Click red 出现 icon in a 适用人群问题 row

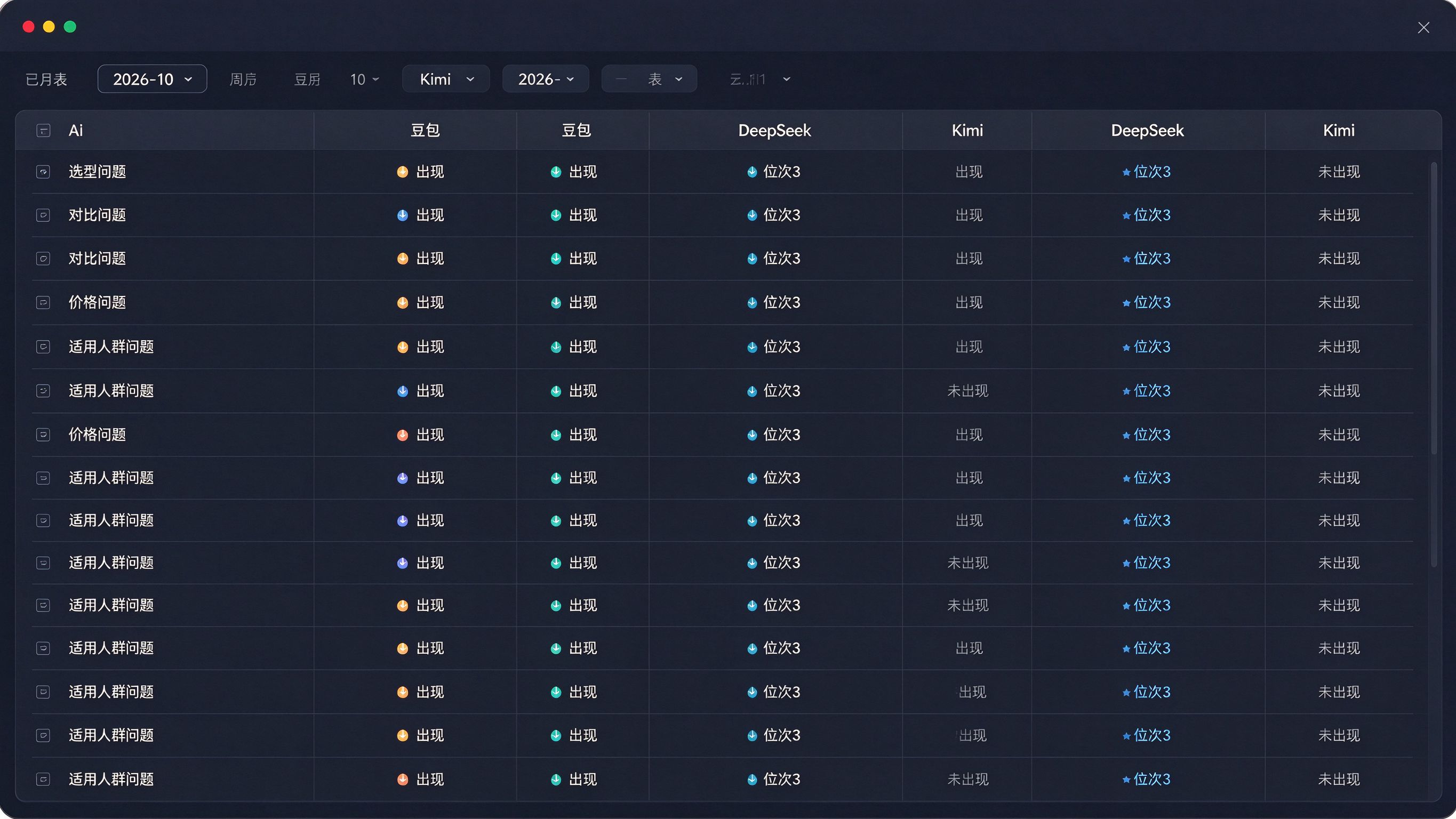[x=403, y=780]
